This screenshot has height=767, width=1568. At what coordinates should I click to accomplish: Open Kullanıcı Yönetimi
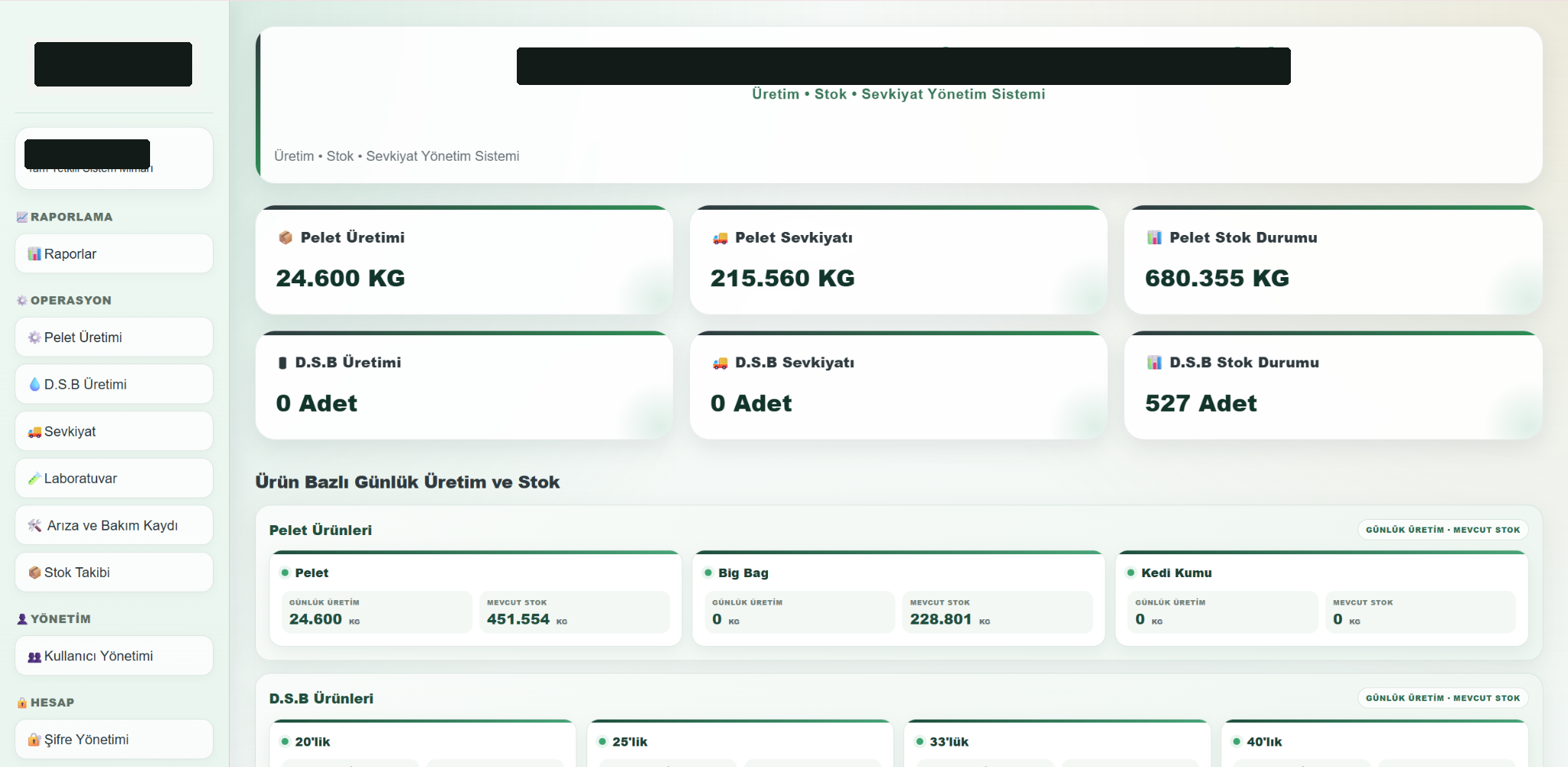[x=114, y=656]
